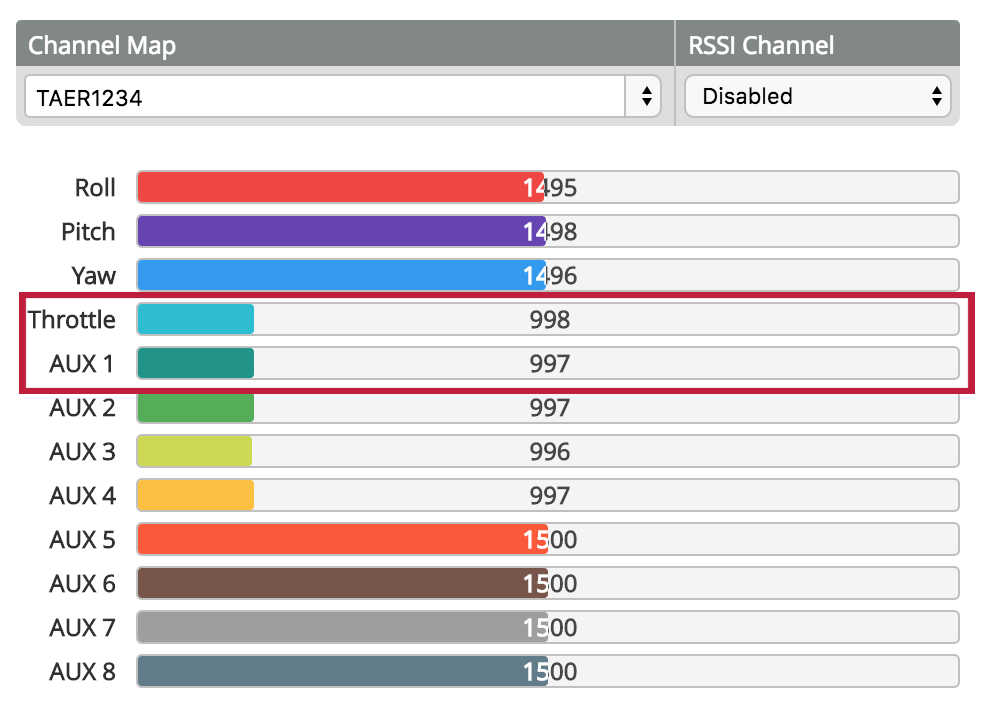Click the blue Yaw channel bar
This screenshot has height=716, width=984.
340,276
